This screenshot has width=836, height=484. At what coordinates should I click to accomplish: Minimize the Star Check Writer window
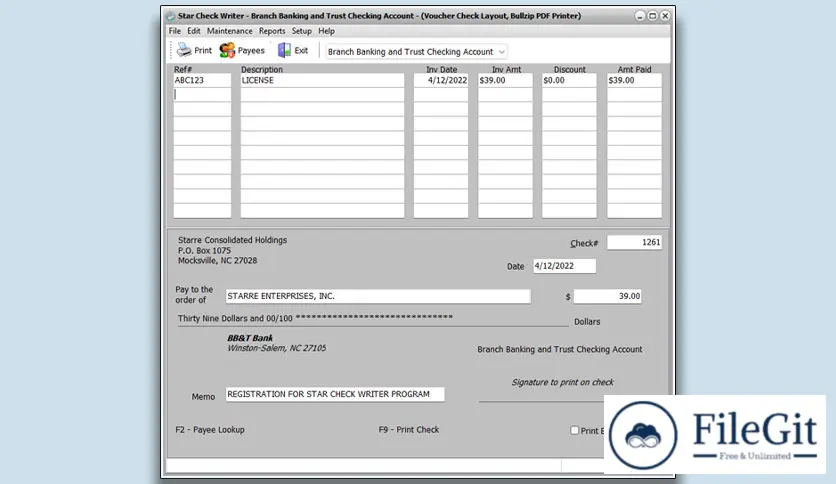click(640, 16)
